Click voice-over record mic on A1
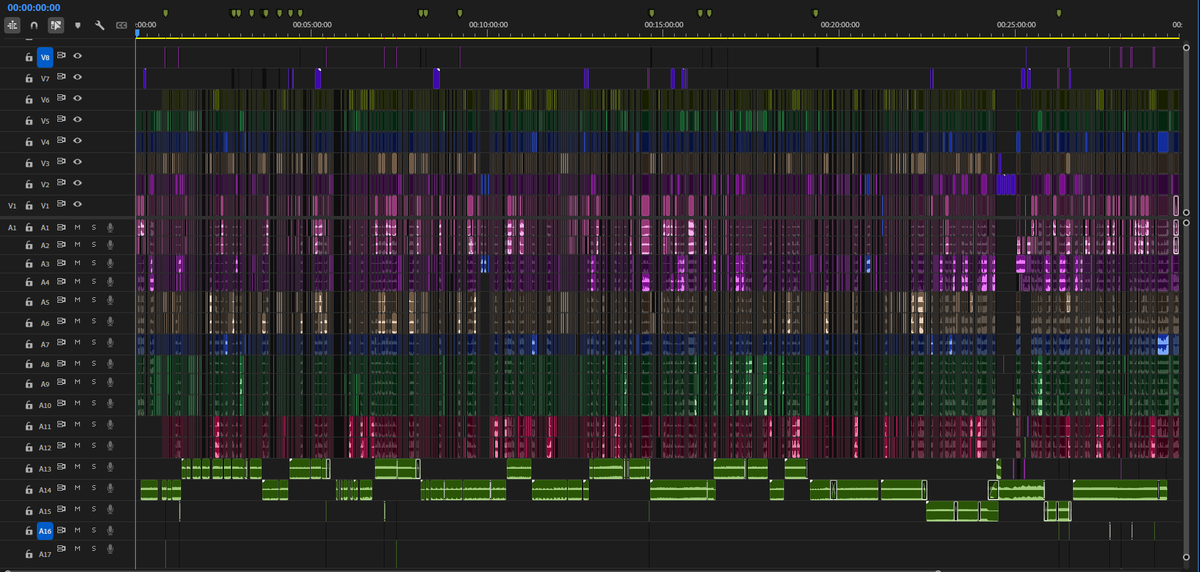This screenshot has height=572, width=1200. pos(110,228)
